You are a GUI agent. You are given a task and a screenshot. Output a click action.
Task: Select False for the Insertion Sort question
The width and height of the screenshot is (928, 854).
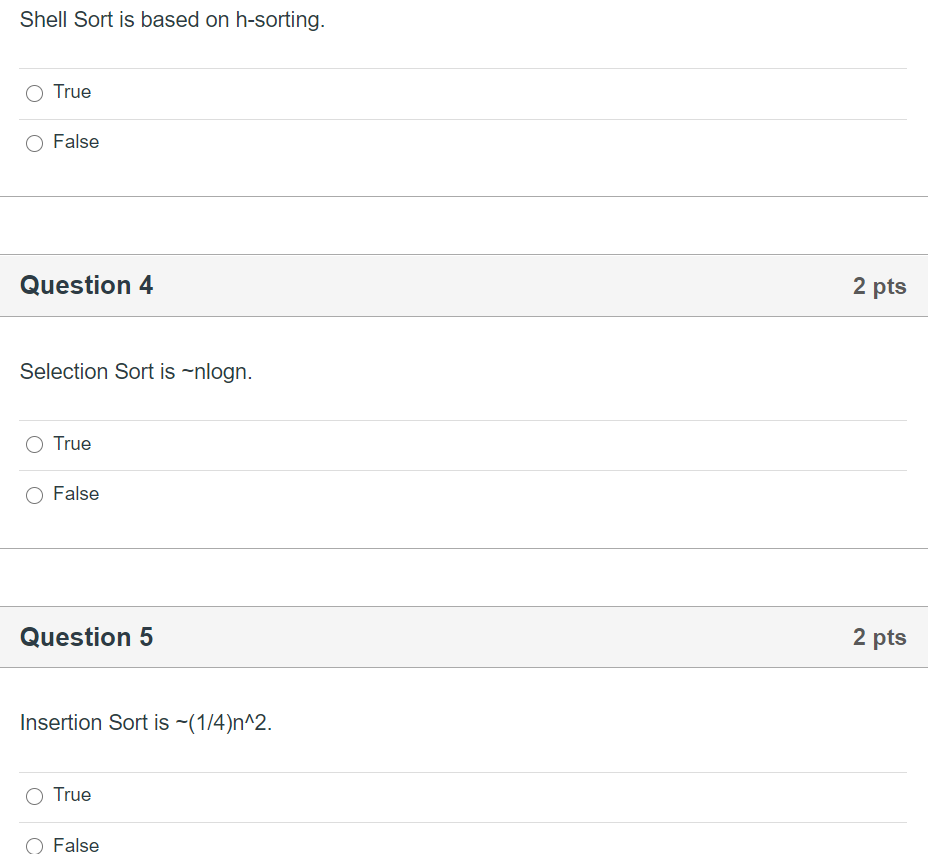point(33,846)
